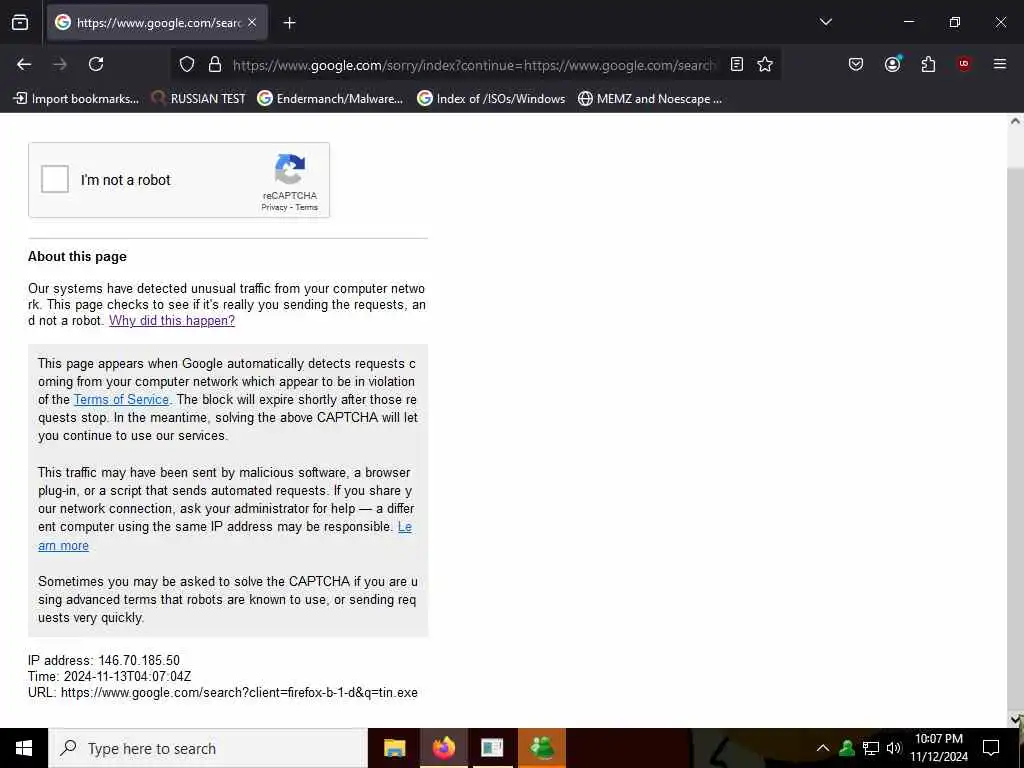Check the I'm not a robot checkbox
This screenshot has height=768, width=1024.
(55, 180)
